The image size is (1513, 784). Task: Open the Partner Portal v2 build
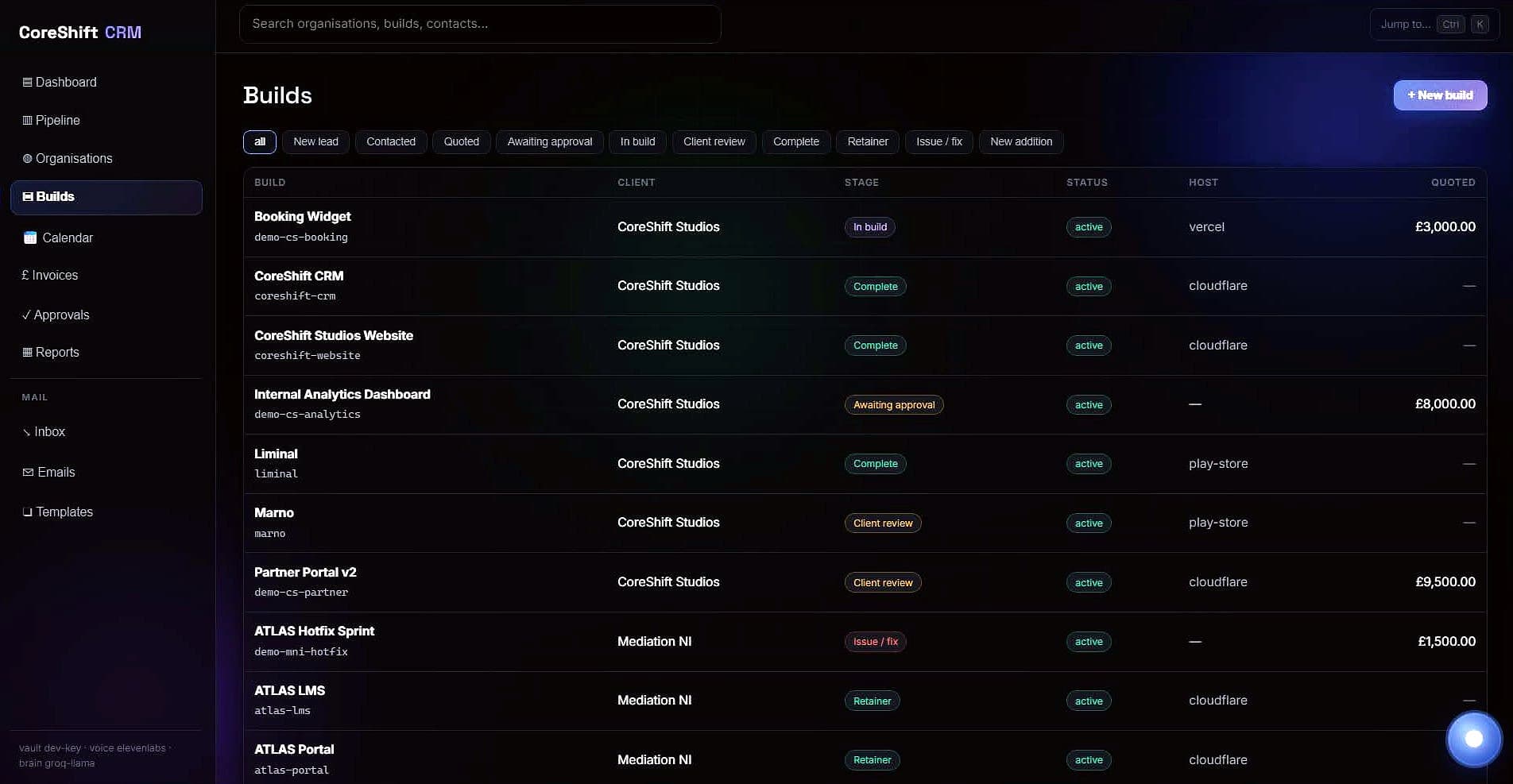click(x=865, y=582)
